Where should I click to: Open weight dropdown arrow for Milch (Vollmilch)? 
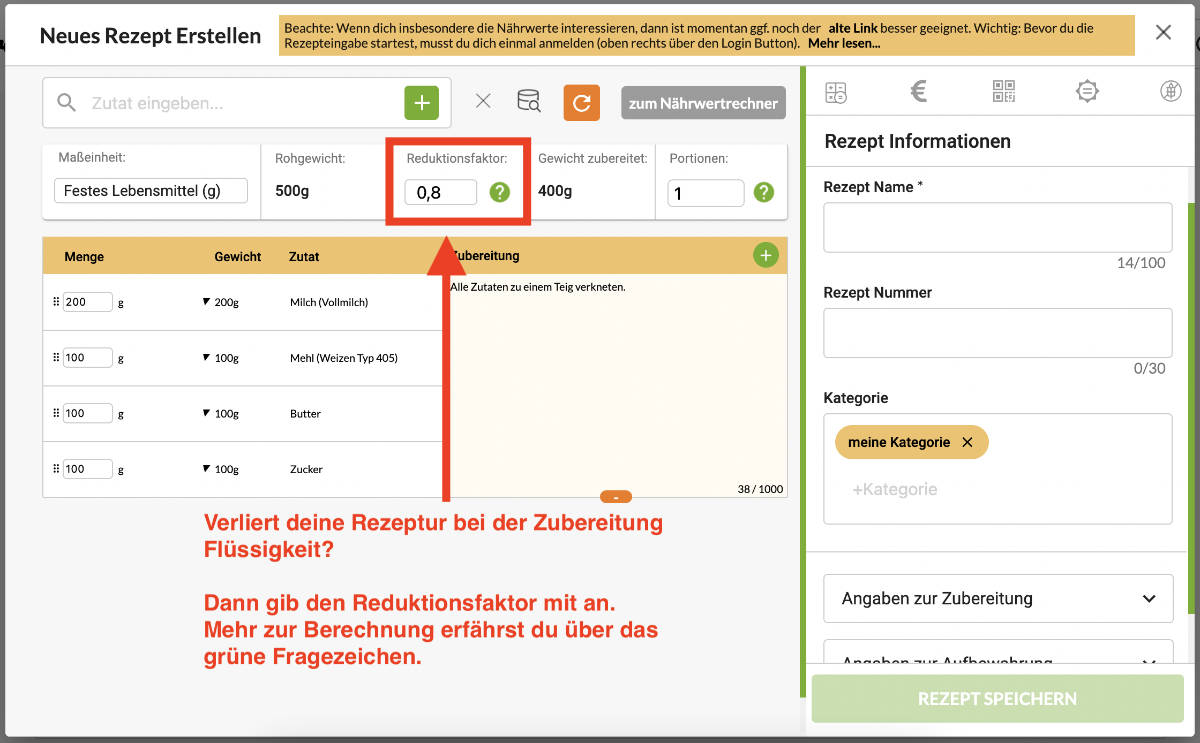[x=206, y=302]
